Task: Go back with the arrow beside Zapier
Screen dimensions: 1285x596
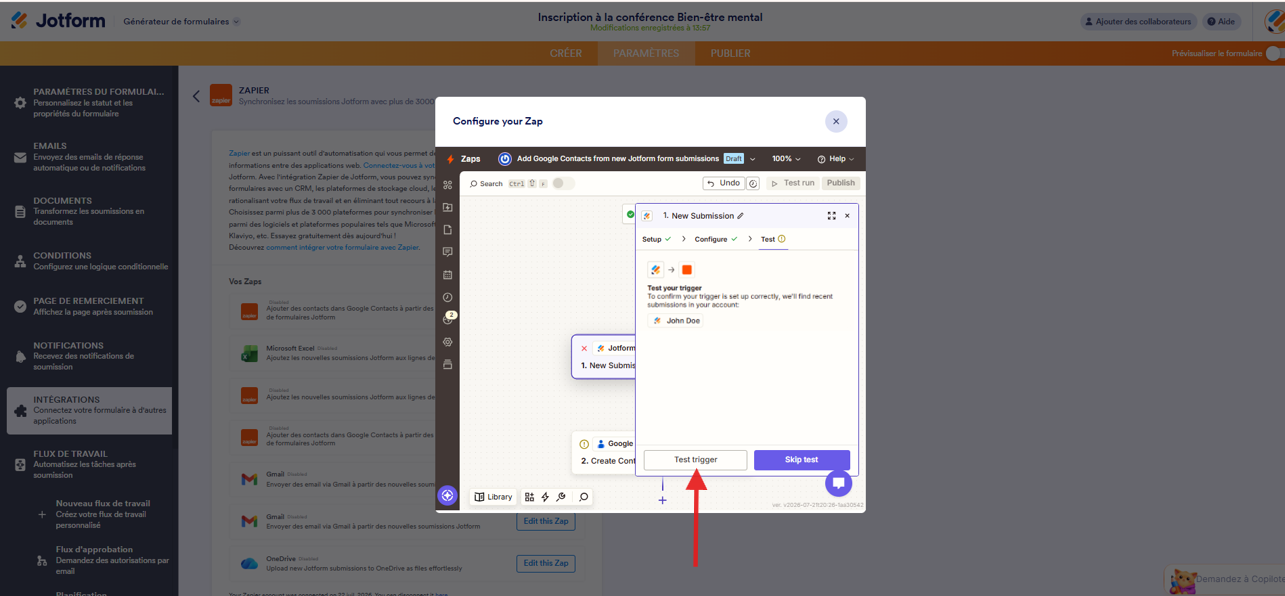Action: [x=196, y=97]
